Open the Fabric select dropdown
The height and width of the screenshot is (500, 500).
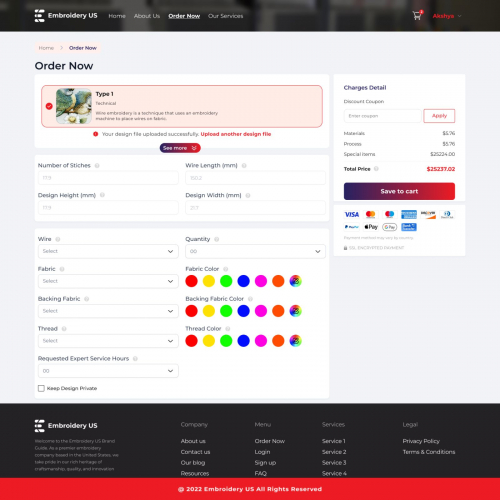(x=108, y=281)
